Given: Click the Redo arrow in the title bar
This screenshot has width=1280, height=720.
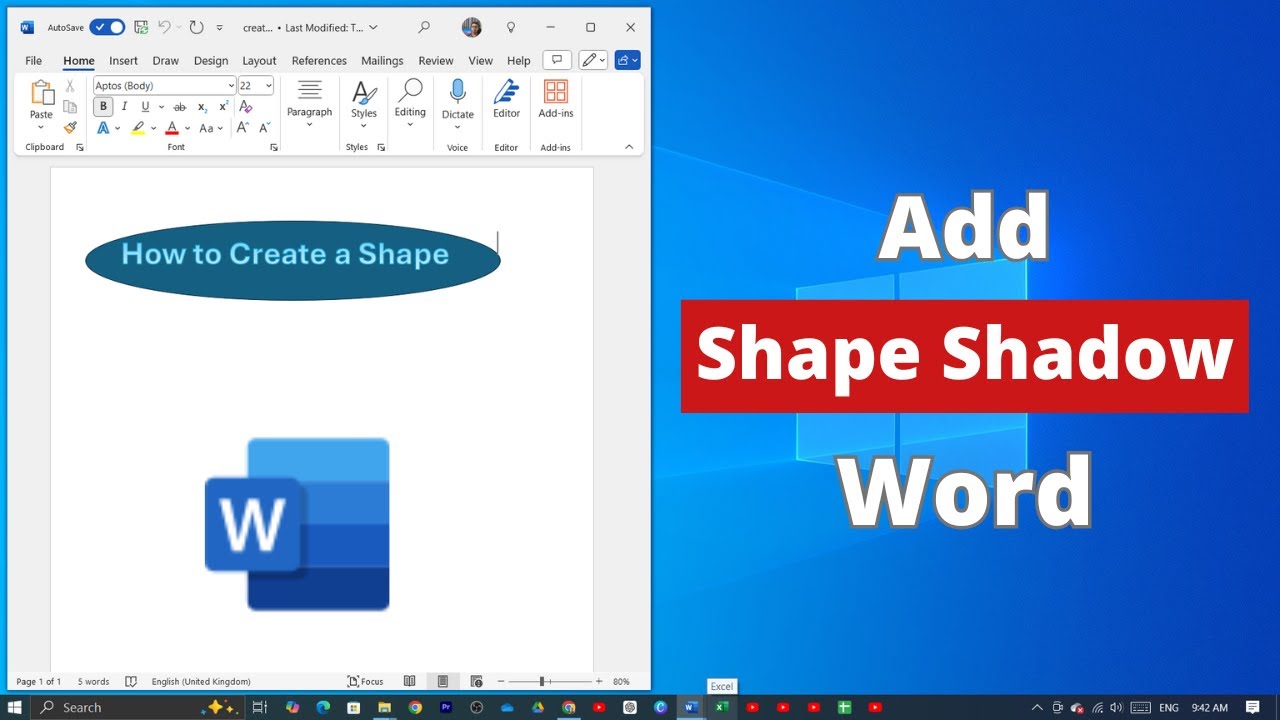Looking at the screenshot, I should coord(196,27).
